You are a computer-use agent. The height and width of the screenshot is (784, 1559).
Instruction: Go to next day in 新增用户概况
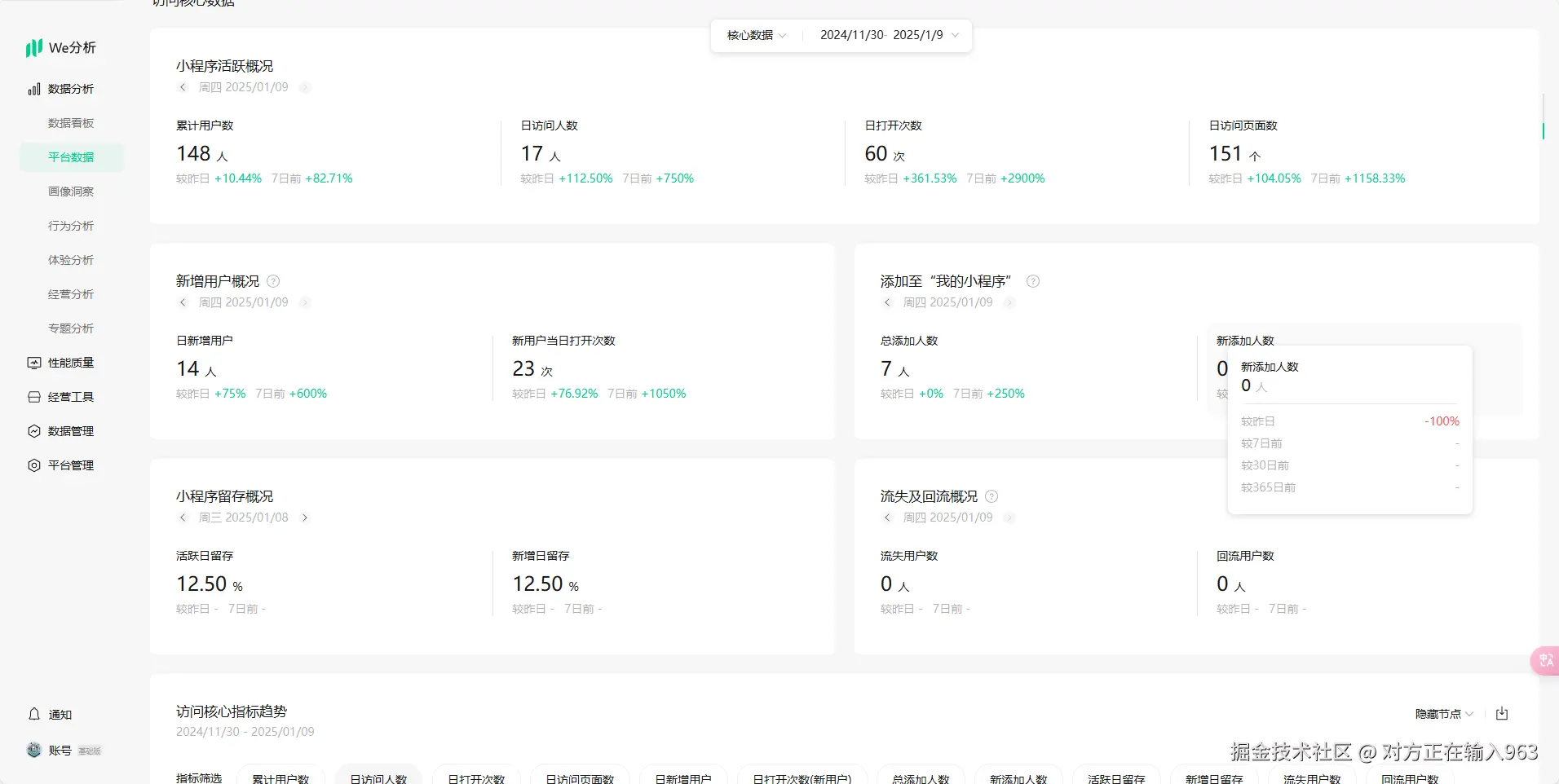(x=304, y=302)
